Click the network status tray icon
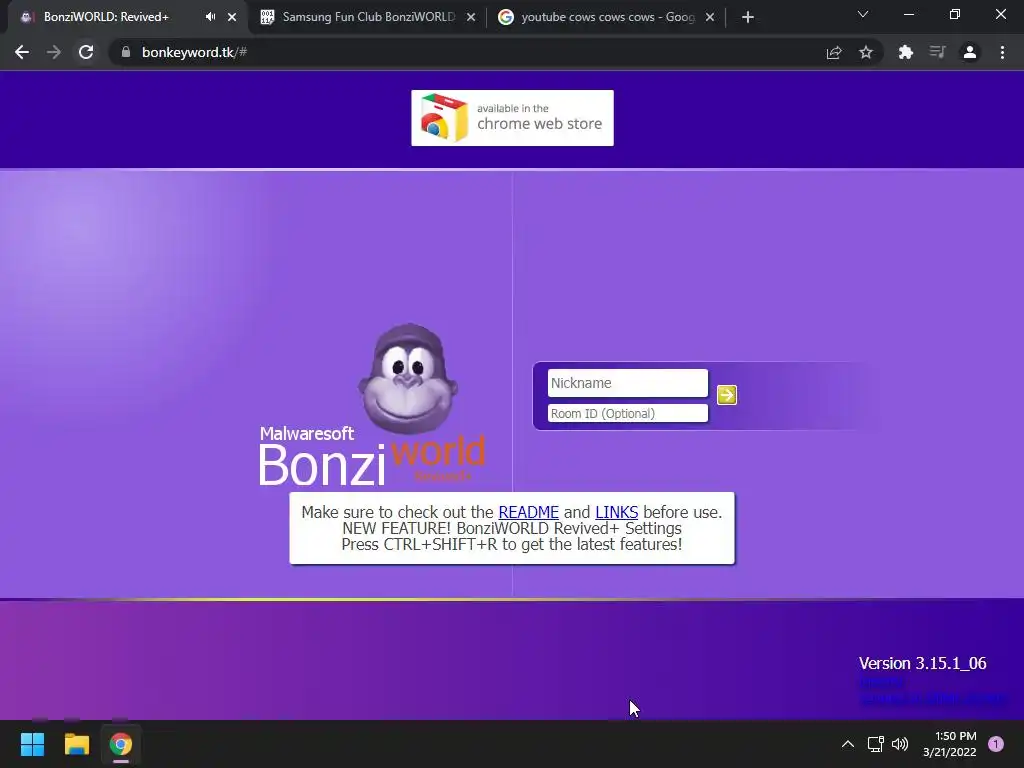Image resolution: width=1024 pixels, height=768 pixels. click(875, 744)
